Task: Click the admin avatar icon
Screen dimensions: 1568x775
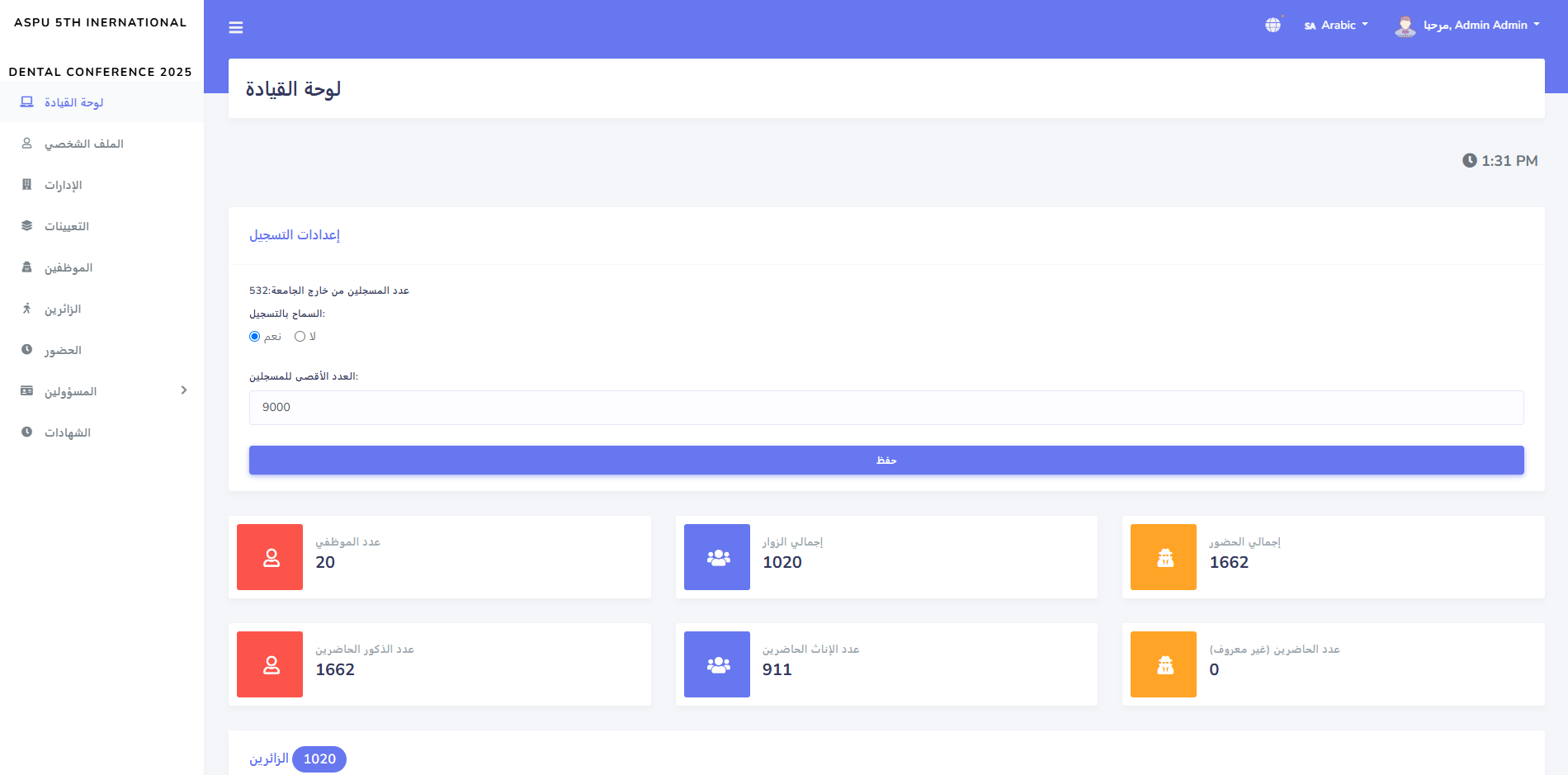Action: [1405, 26]
